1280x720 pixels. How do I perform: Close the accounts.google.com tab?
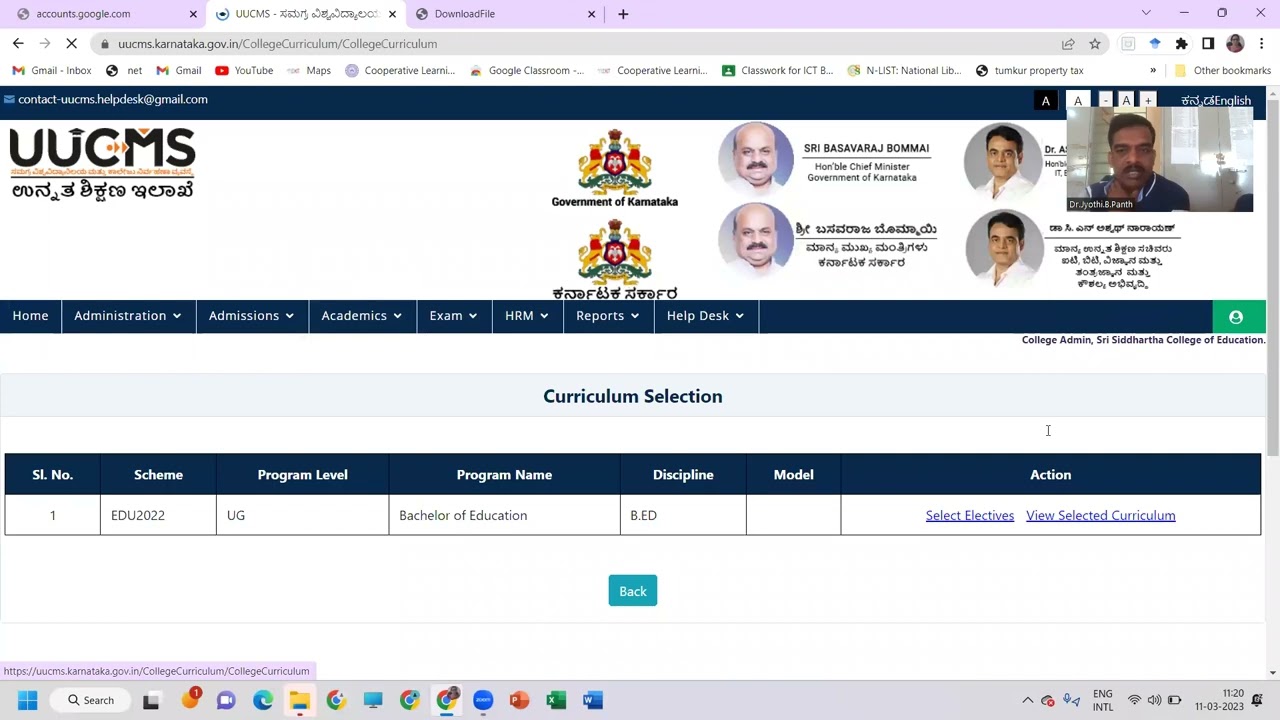tap(193, 14)
